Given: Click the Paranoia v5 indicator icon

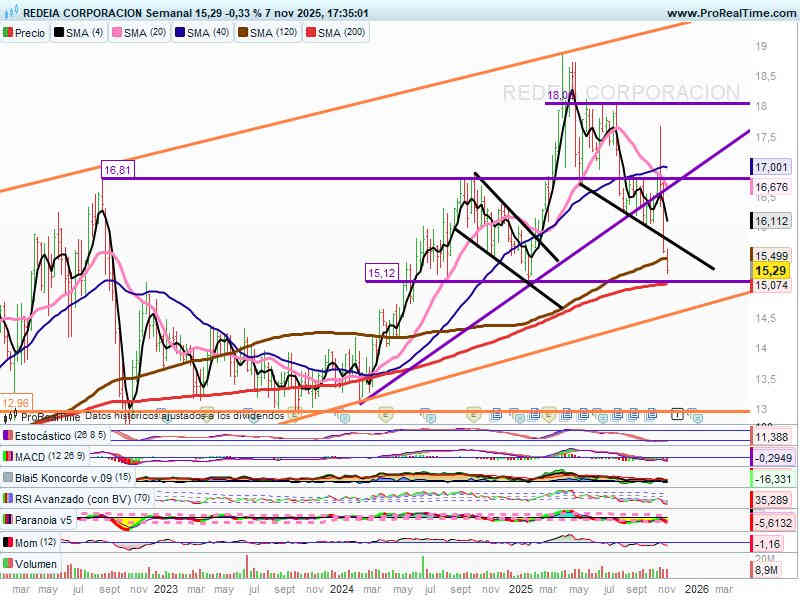Looking at the screenshot, I should coord(9,520).
